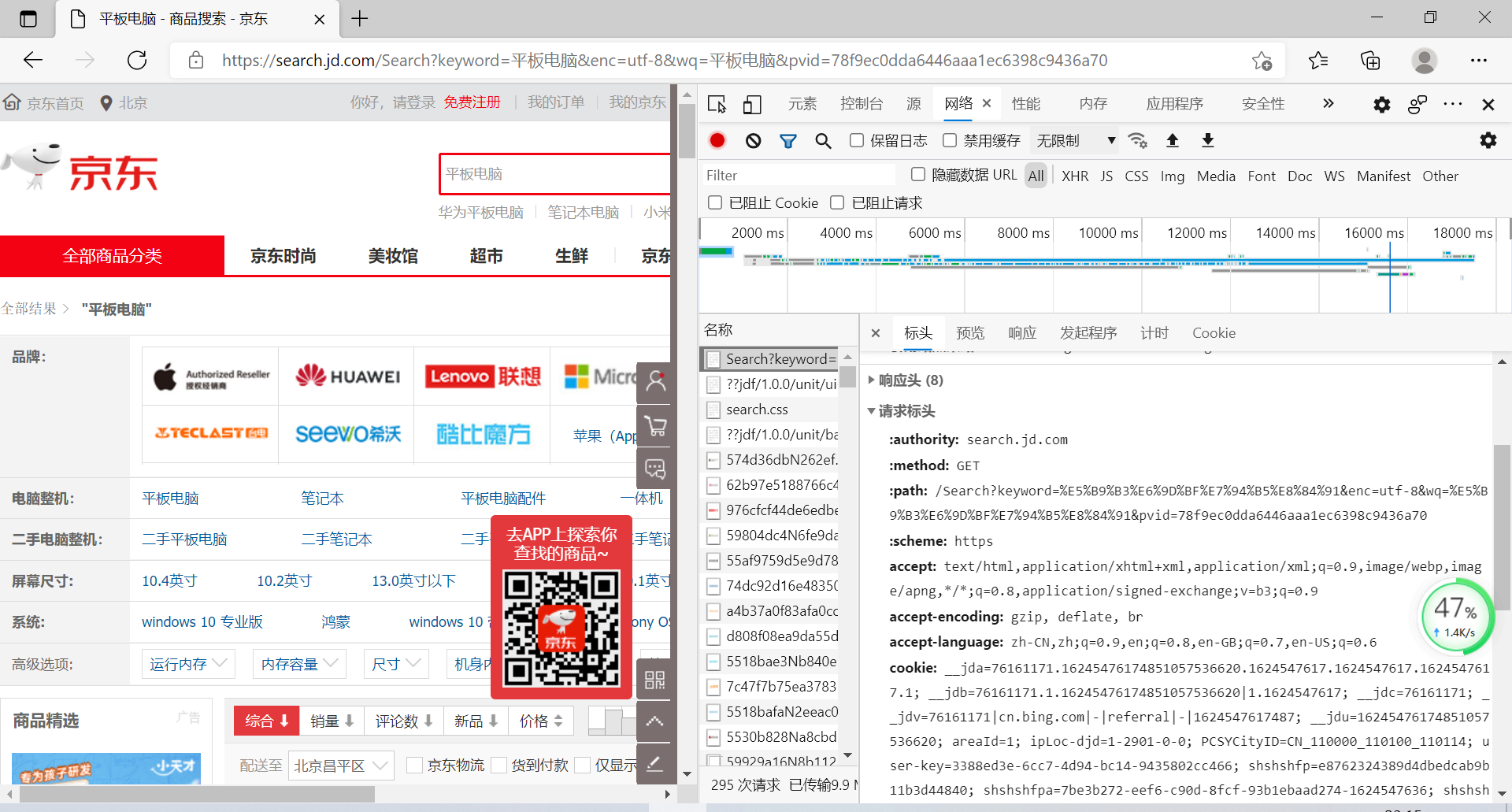
Task: Click the network Filter input field
Action: pos(799,175)
